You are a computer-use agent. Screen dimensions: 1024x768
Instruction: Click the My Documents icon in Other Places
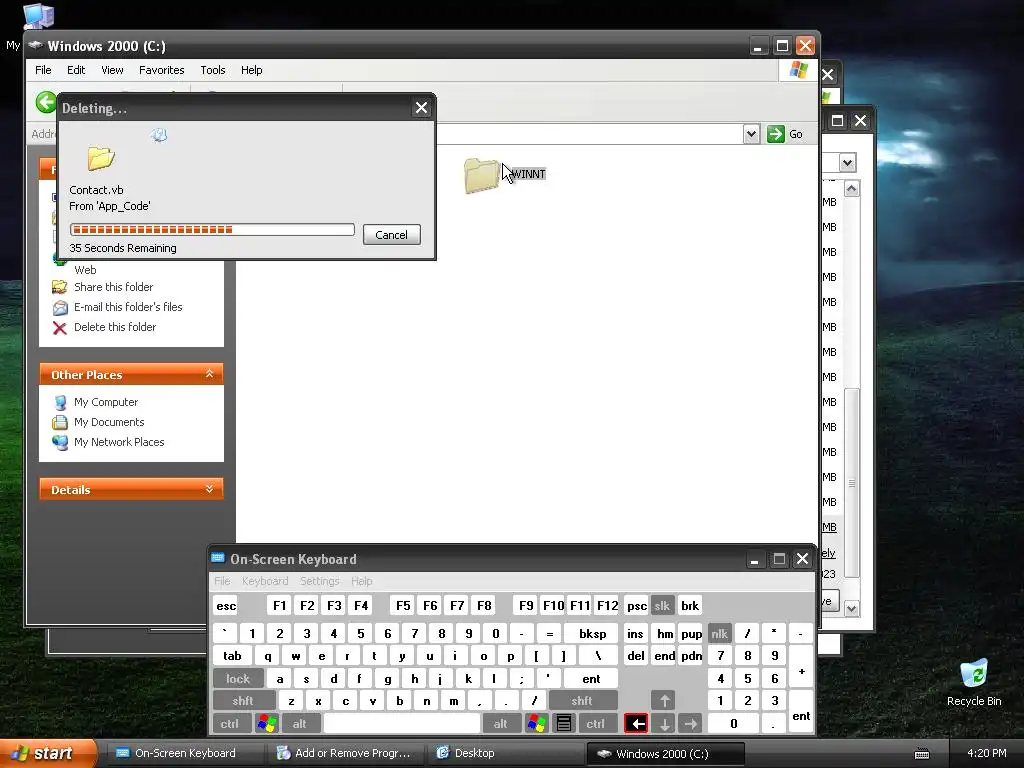[x=60, y=423]
